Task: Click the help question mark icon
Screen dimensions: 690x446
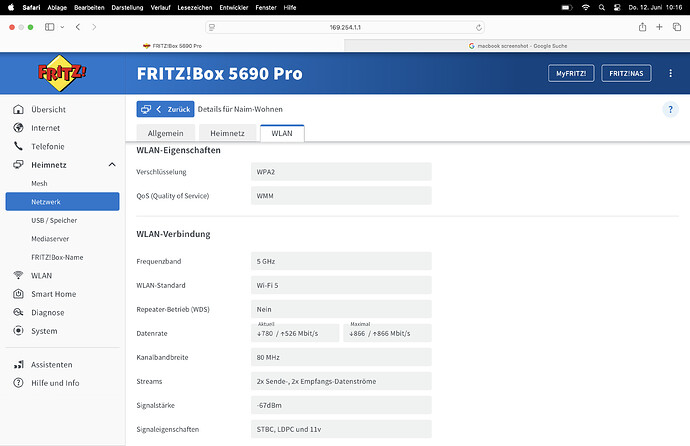Action: [x=670, y=109]
